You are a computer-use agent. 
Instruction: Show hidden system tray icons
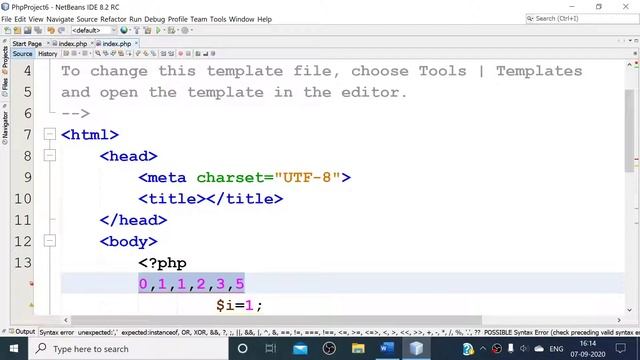click(x=483, y=349)
